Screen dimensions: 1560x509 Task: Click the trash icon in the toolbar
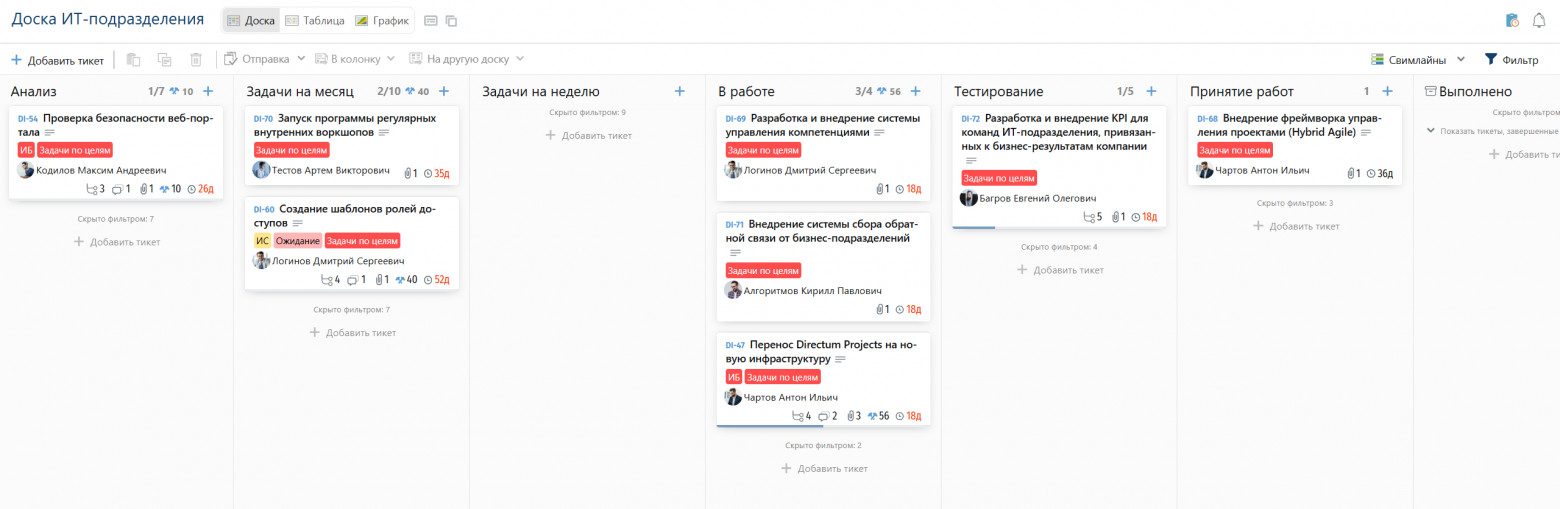click(196, 60)
